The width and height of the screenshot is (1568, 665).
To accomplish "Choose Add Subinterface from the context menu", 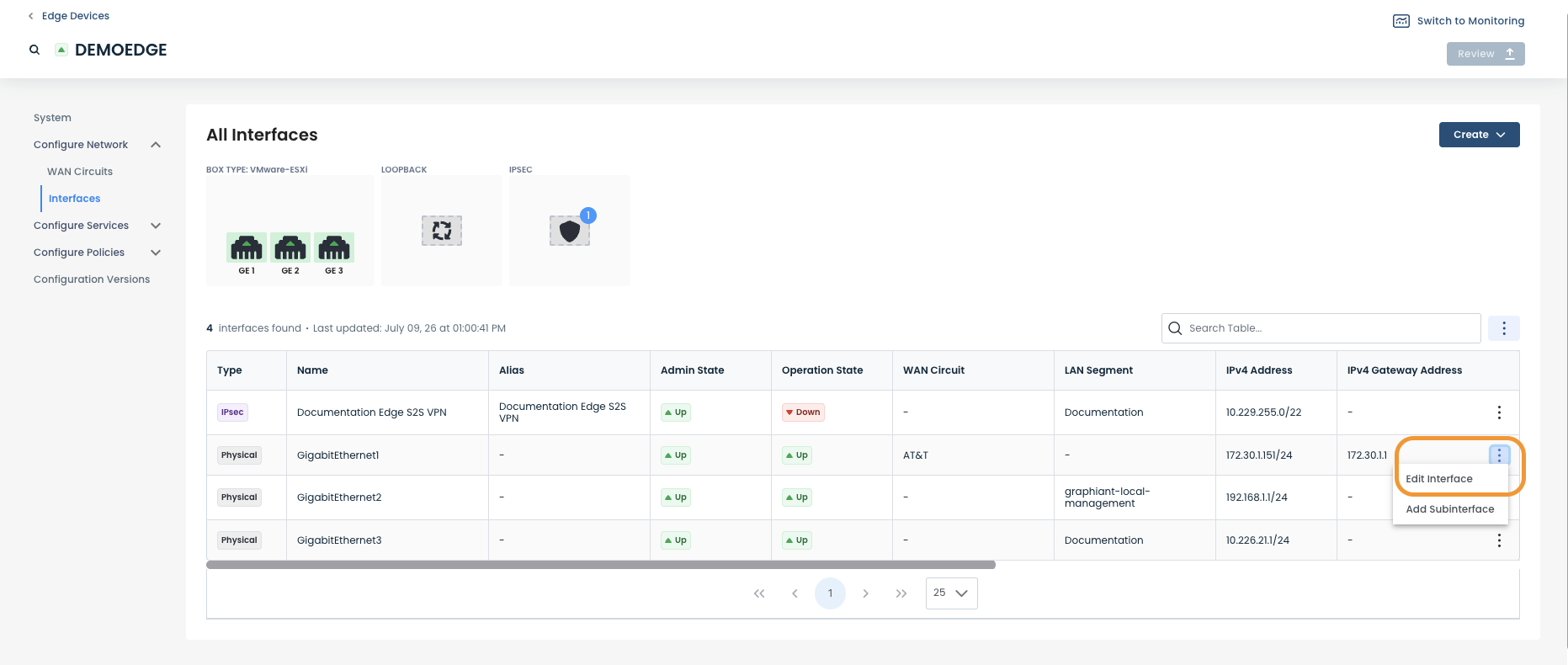I will coord(1450,509).
